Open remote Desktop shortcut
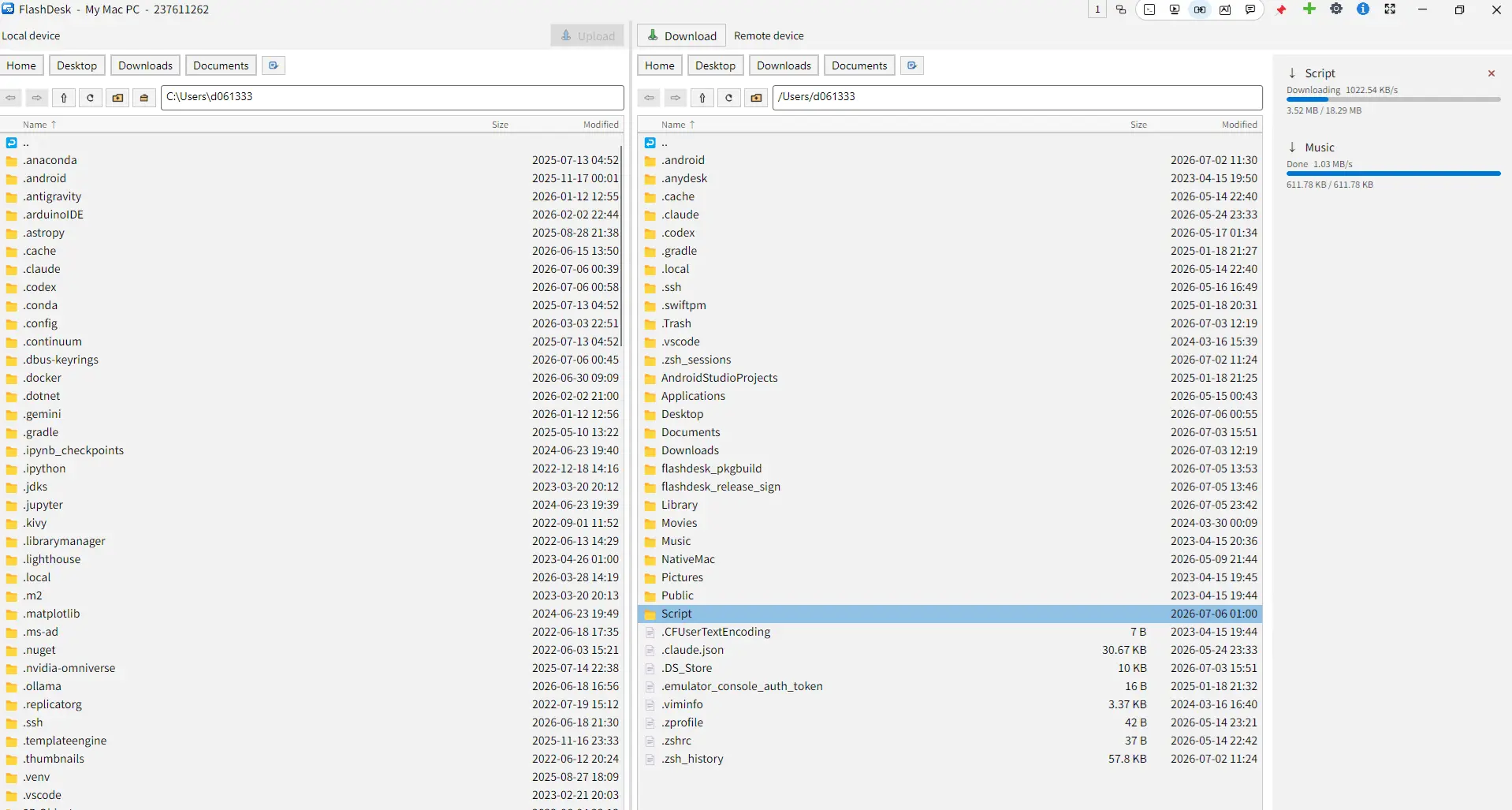 tap(715, 65)
